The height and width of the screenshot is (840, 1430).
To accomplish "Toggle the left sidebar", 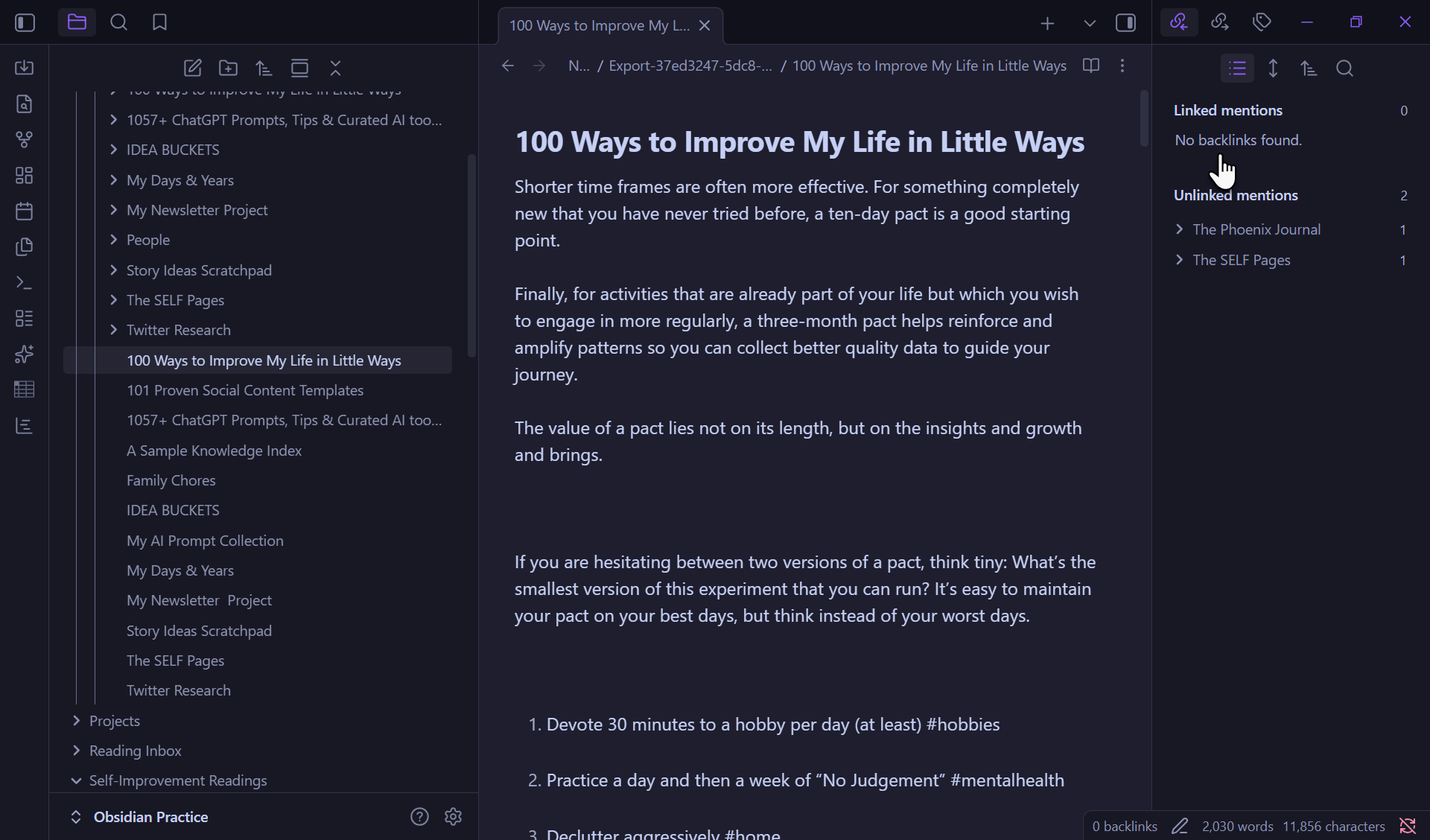I will (25, 22).
